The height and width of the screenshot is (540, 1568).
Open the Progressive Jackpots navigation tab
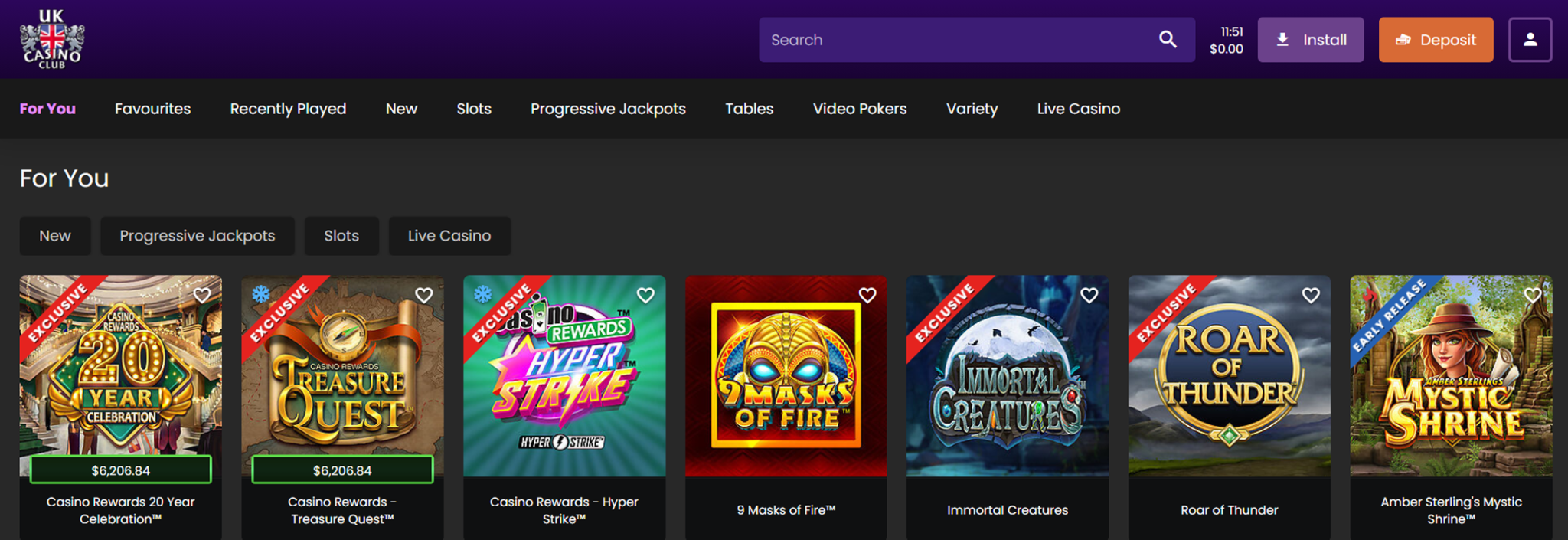pos(608,109)
